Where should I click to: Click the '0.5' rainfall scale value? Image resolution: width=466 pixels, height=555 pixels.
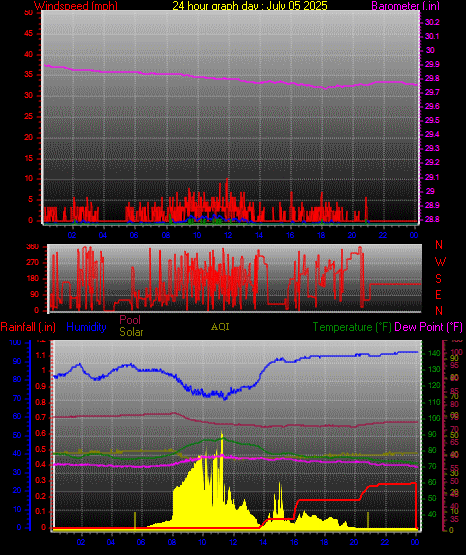coord(41,449)
